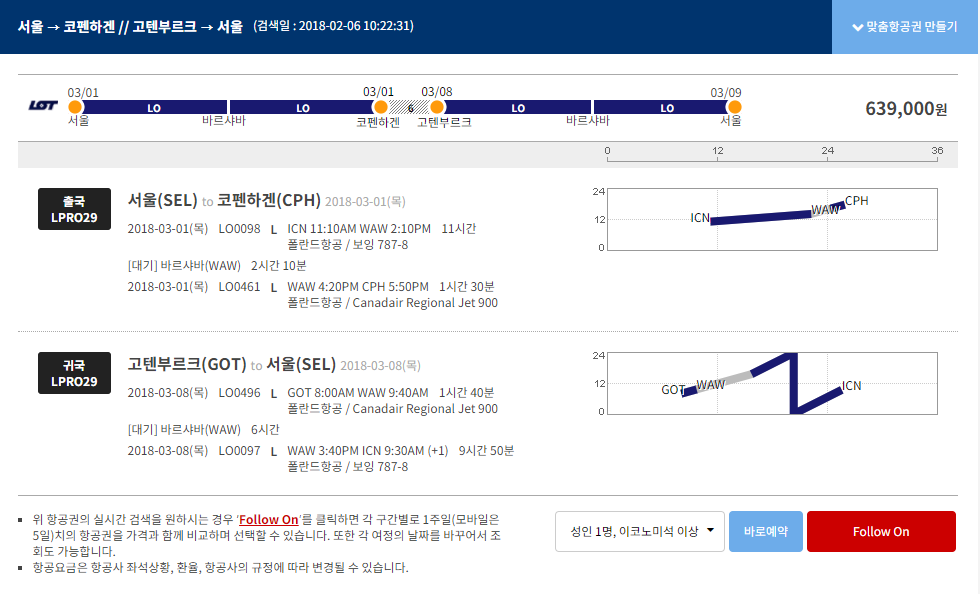
Task: Click the LOT airline logo
Action: point(42,104)
